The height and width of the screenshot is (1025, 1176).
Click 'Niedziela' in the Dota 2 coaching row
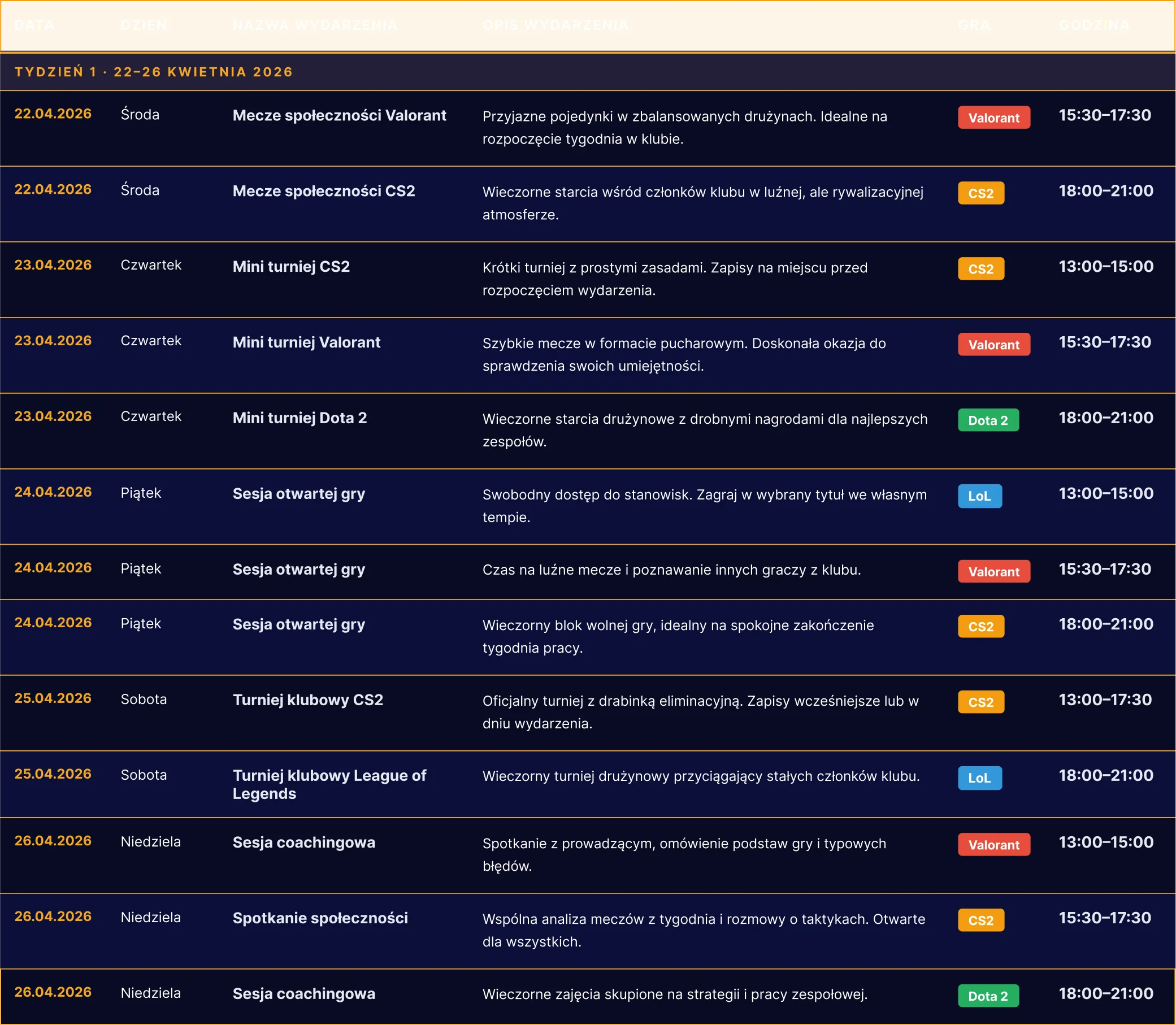[150, 993]
